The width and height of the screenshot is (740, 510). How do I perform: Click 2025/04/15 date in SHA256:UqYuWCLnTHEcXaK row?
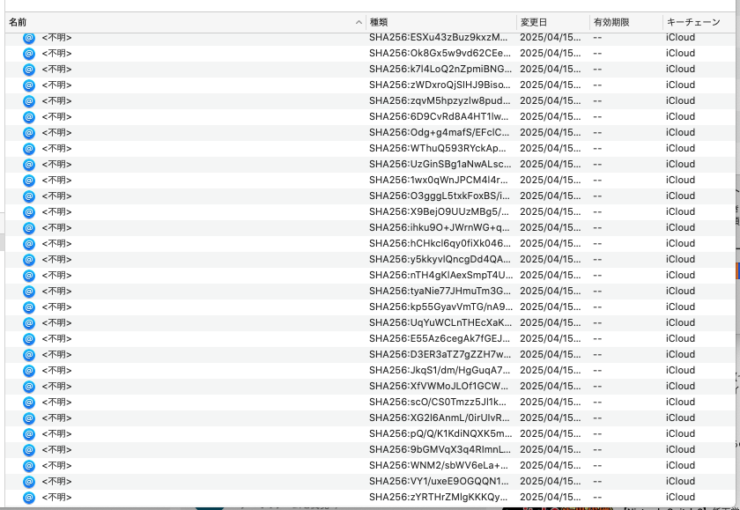point(550,323)
